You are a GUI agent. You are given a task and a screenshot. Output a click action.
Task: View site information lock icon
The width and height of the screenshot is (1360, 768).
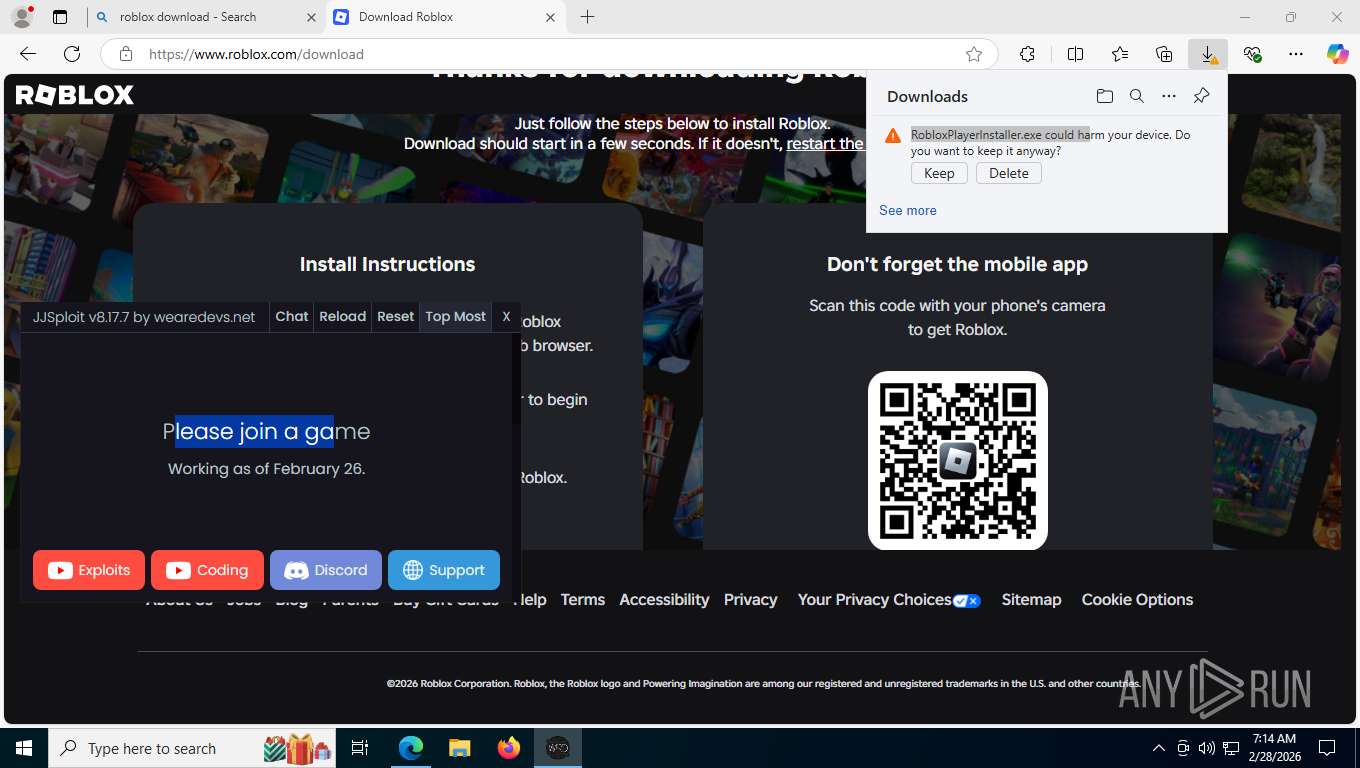click(125, 54)
